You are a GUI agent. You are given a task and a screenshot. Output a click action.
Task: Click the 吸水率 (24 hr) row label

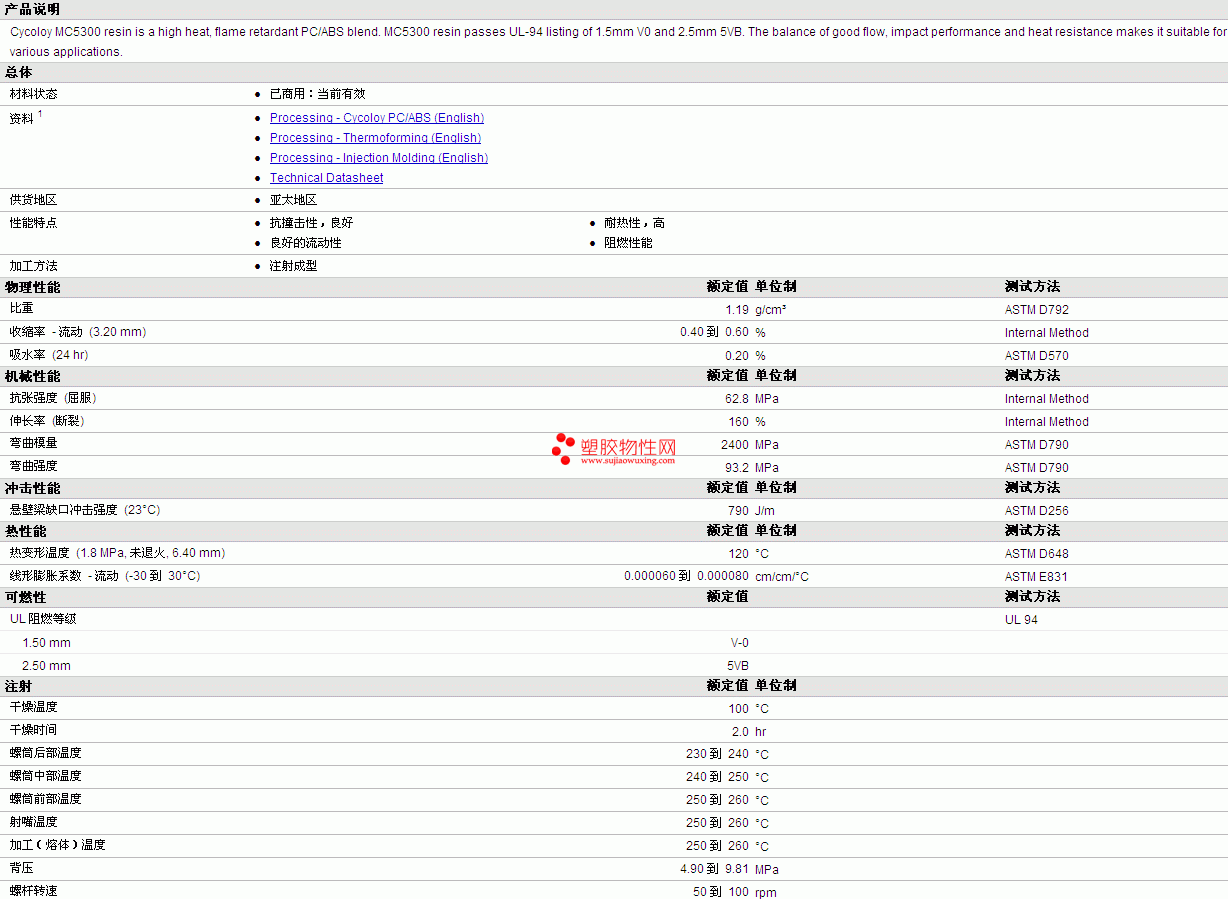click(49, 355)
